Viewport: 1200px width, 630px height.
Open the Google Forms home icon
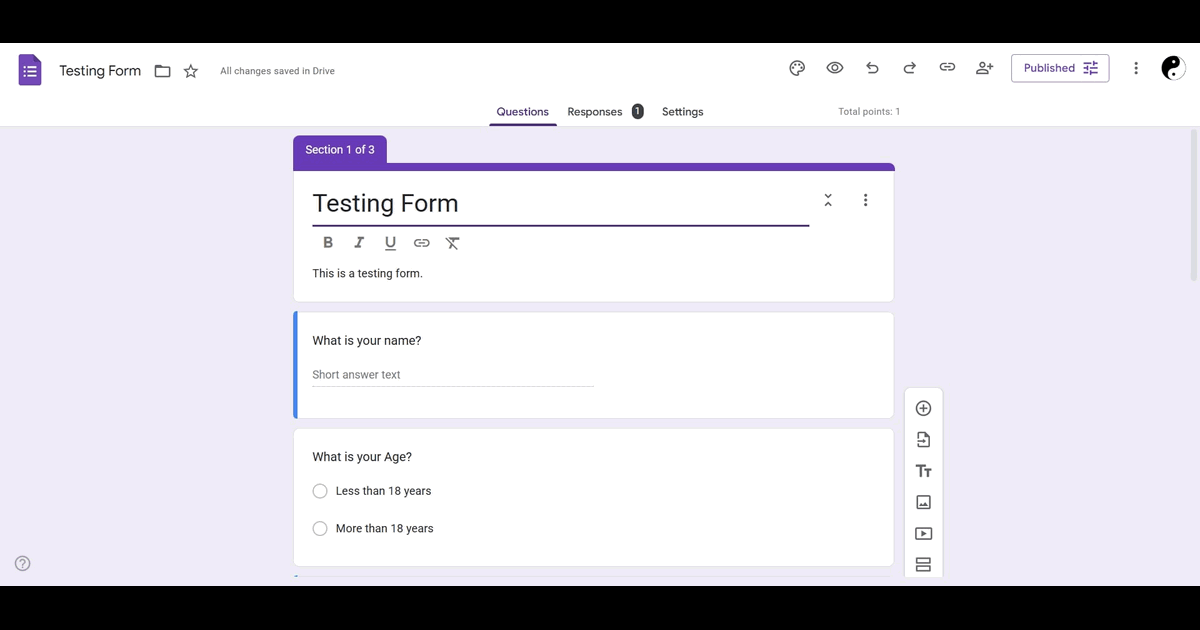coord(30,70)
